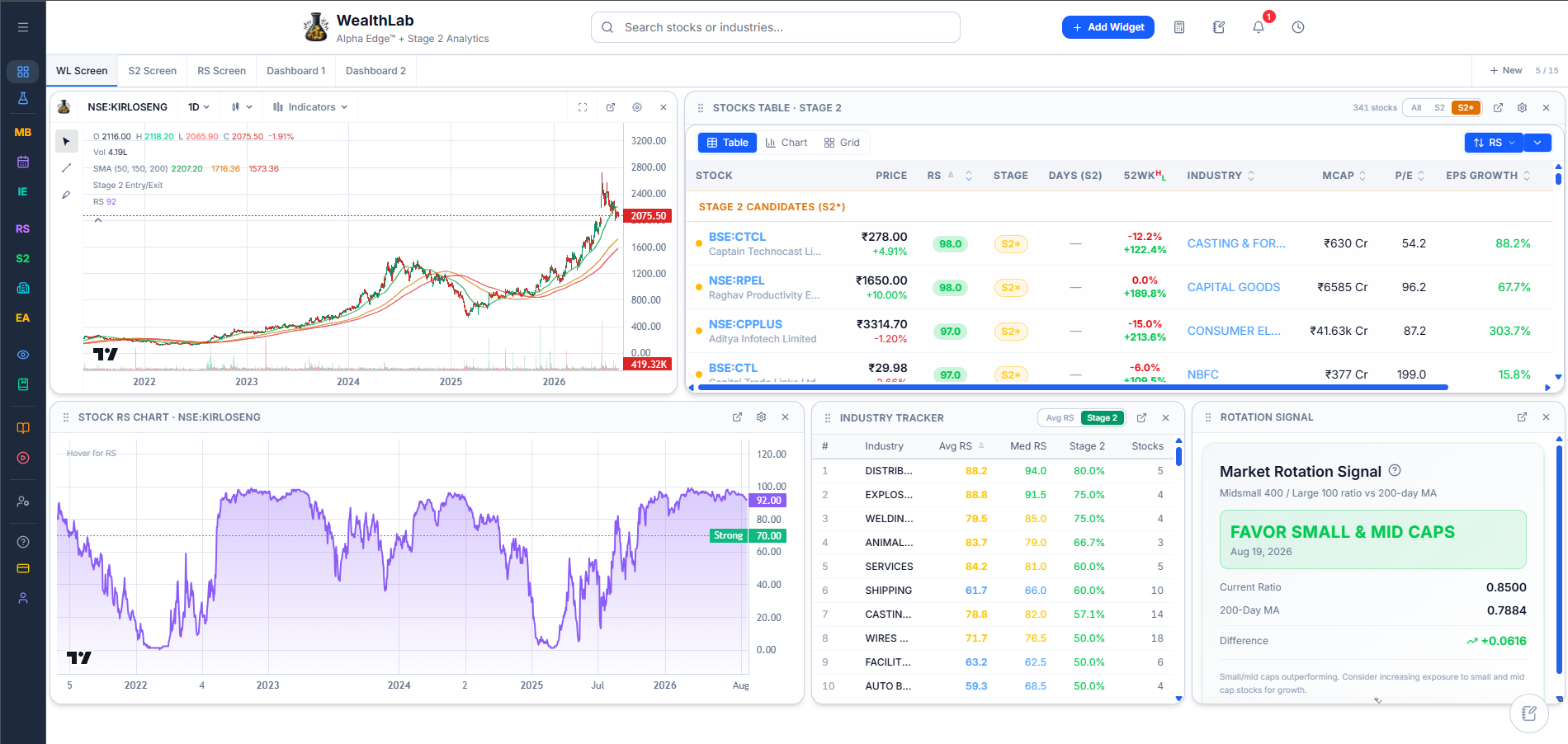Sort stocks table by the Industry column
The image size is (1568, 744).
pos(1221,176)
